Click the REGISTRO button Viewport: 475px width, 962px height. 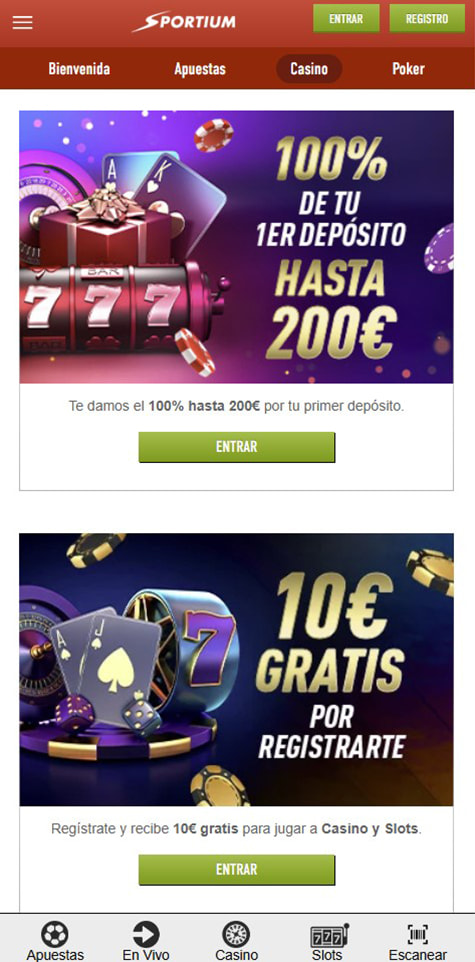click(x=427, y=18)
